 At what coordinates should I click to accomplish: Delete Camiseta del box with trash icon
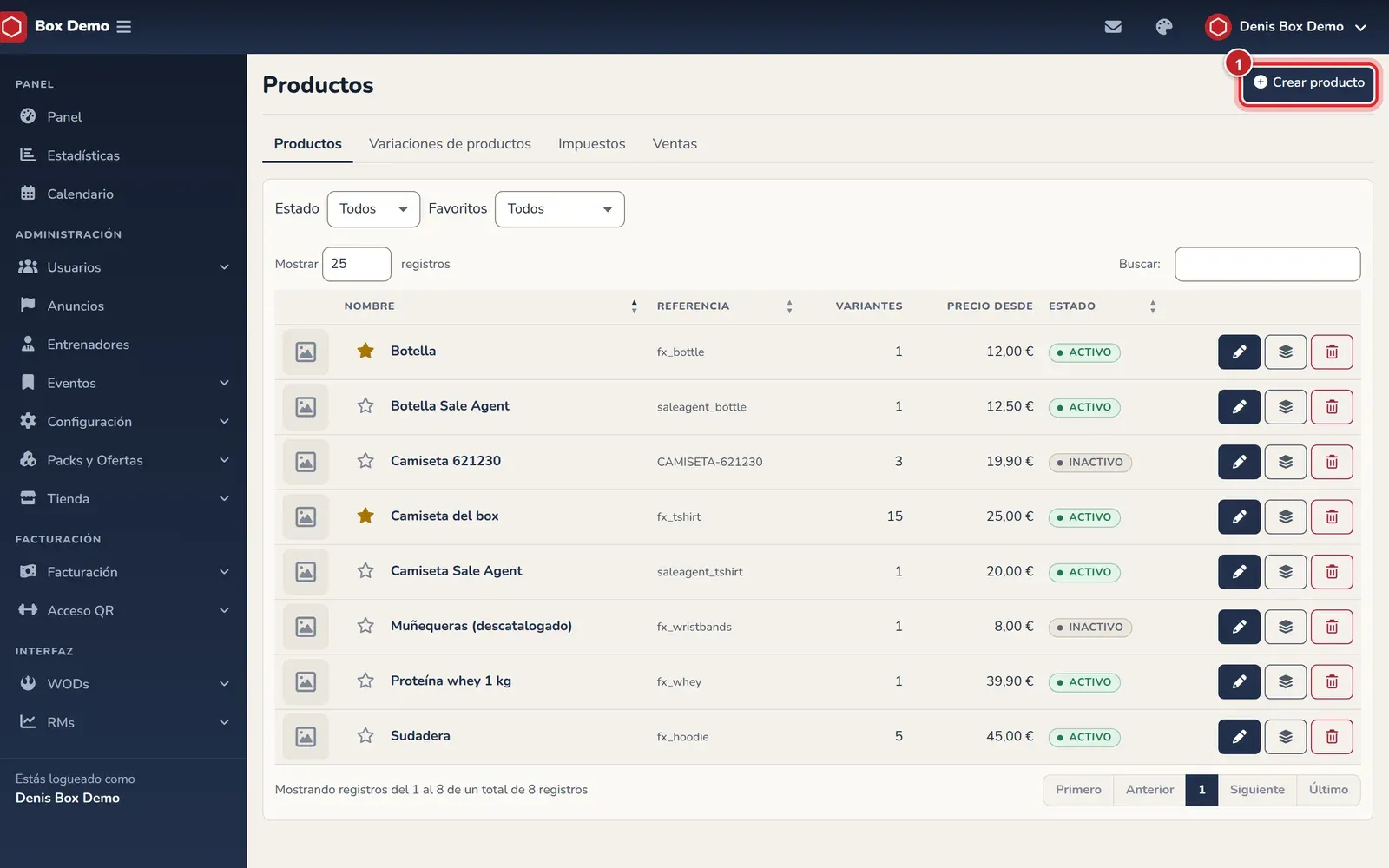point(1332,516)
